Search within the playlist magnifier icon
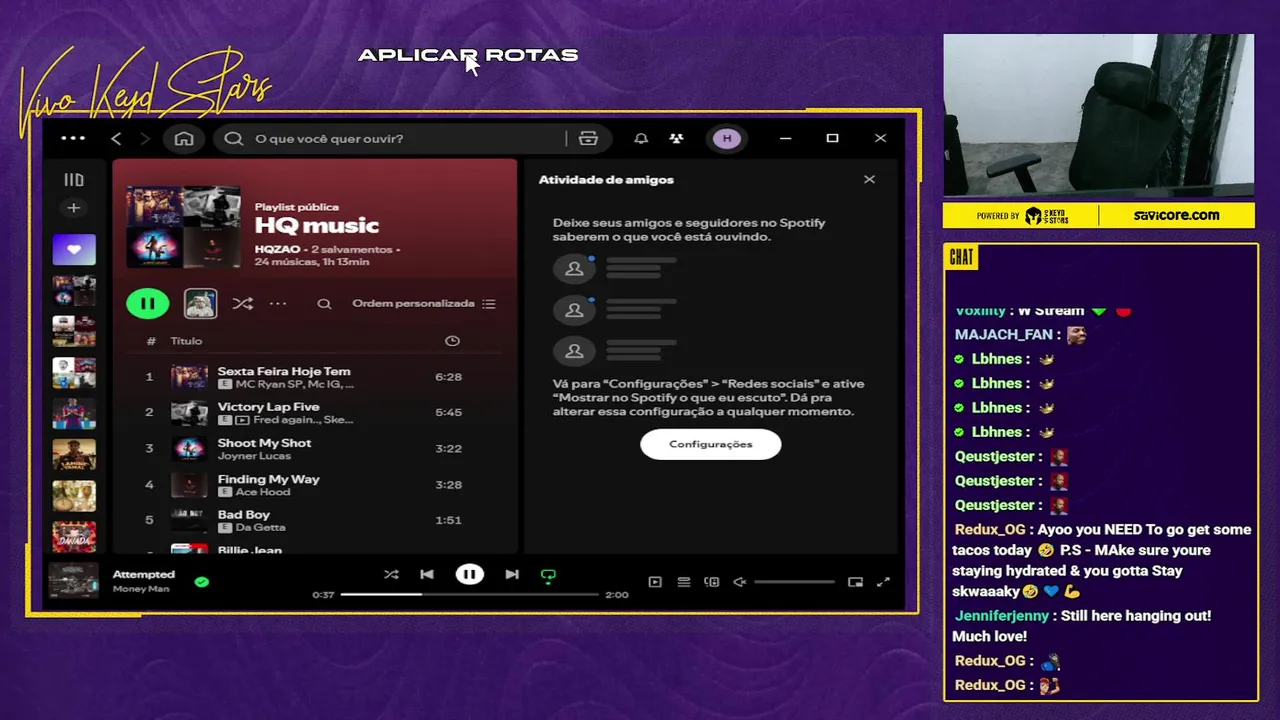This screenshot has width=1280, height=720. tap(324, 304)
